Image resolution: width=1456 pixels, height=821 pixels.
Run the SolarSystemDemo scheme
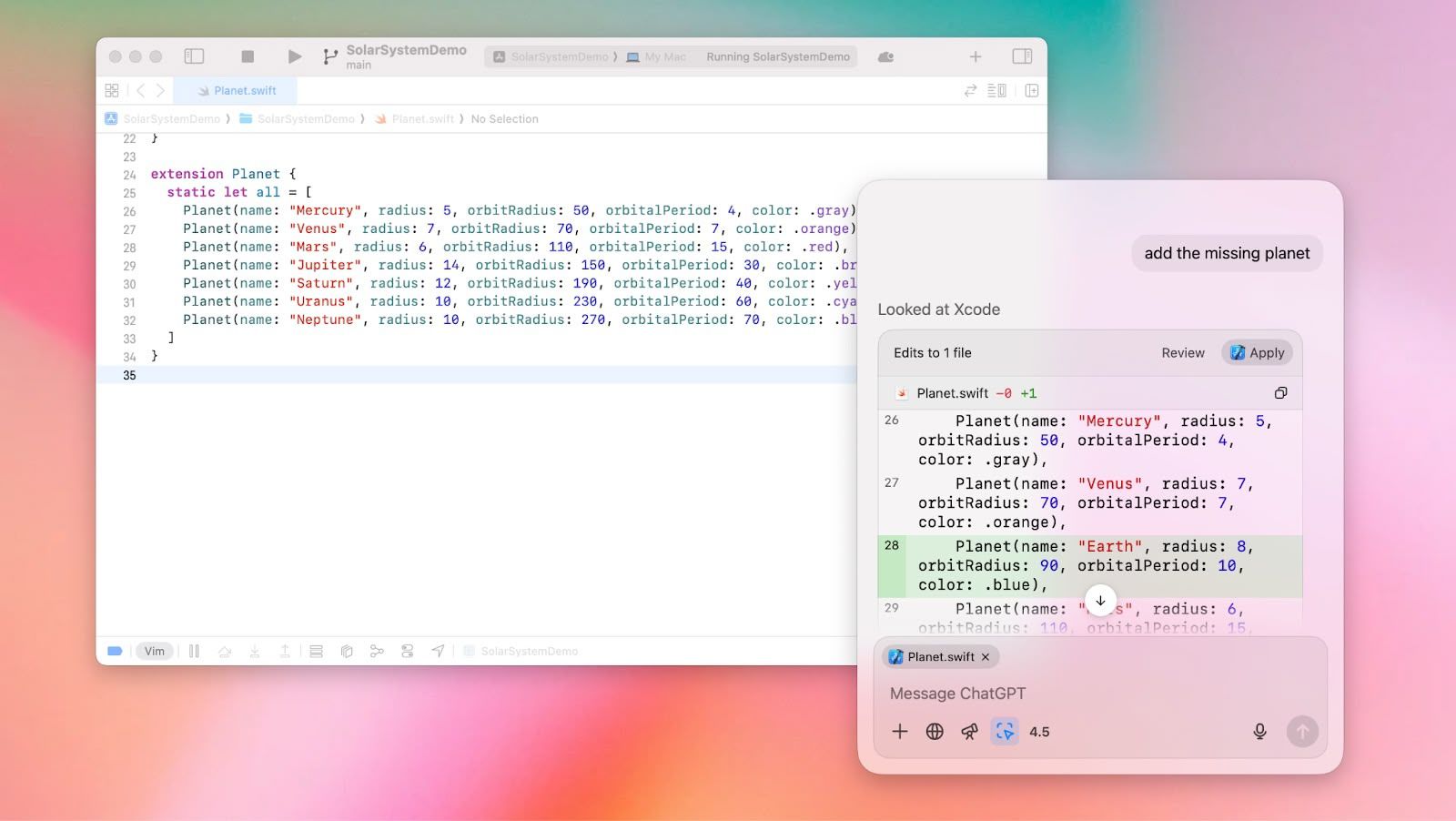click(294, 56)
